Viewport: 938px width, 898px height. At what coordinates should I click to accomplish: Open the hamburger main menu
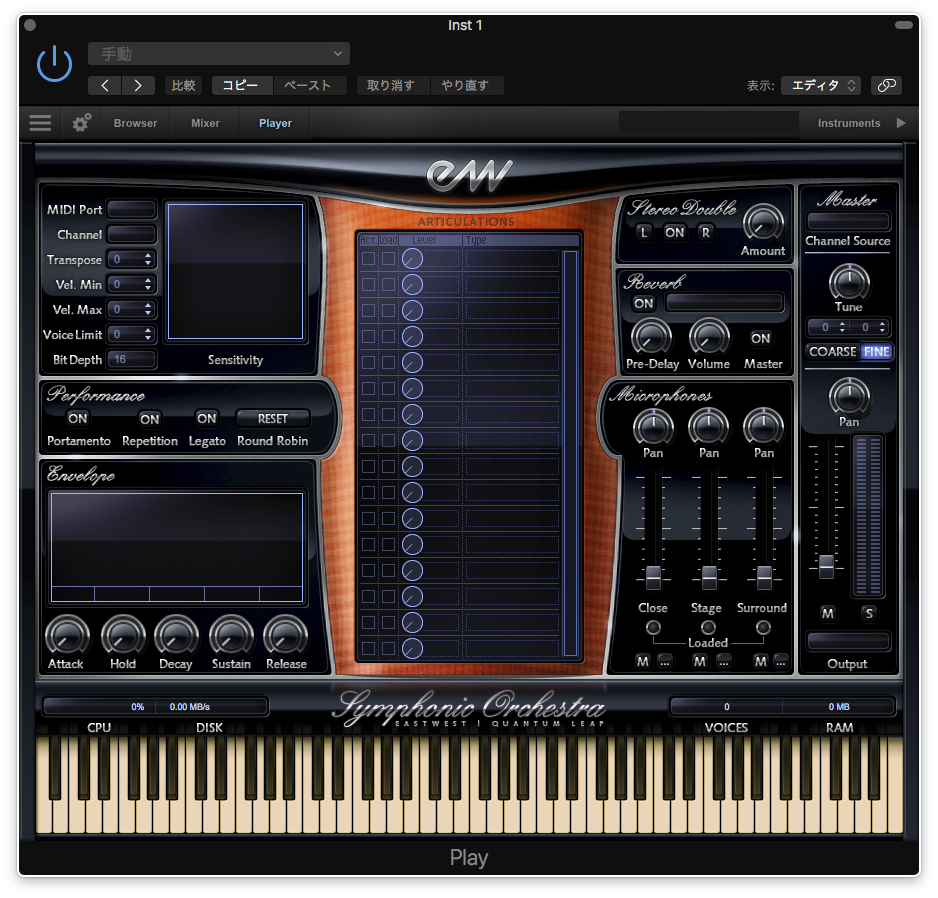click(40, 123)
